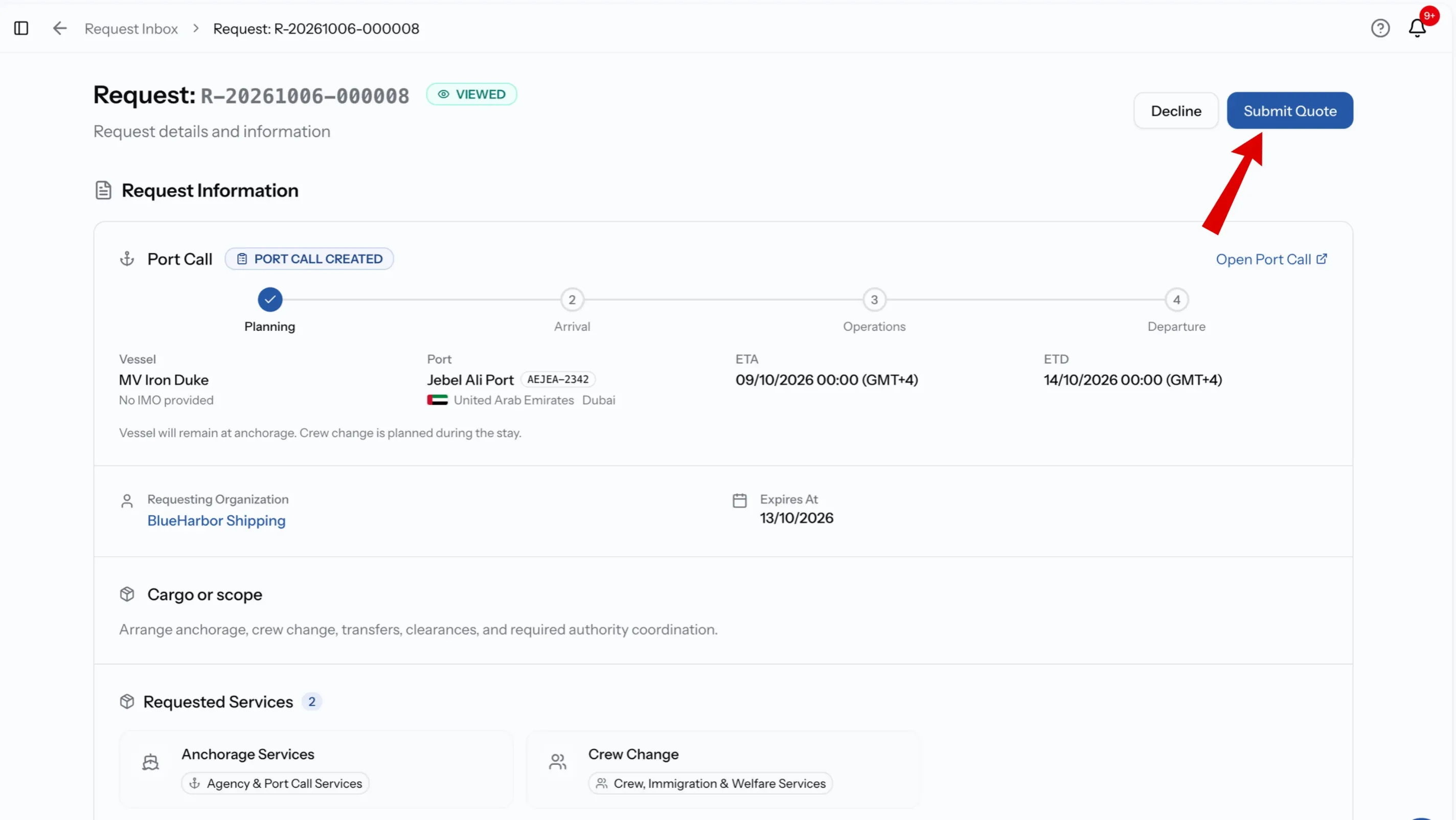Open the help question mark icon
This screenshot has height=820, width=1456.
coord(1380,28)
